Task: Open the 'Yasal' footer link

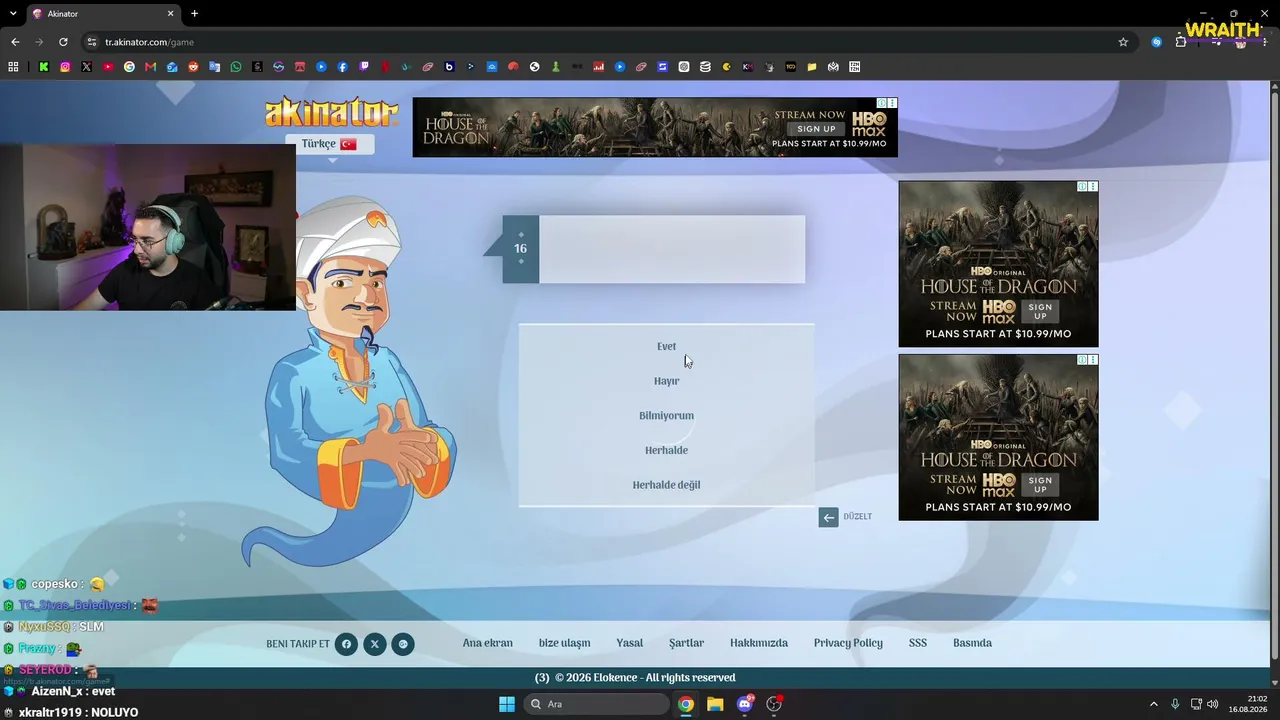Action: click(x=629, y=643)
